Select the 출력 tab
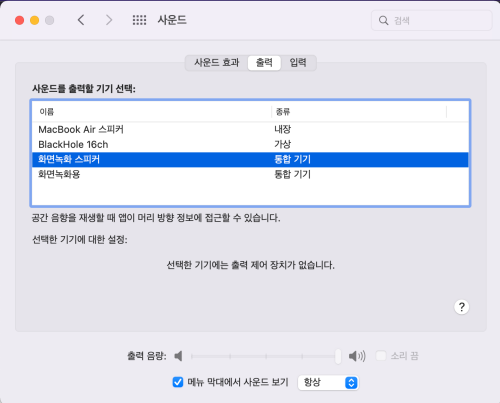500x403 pixels. [264, 62]
